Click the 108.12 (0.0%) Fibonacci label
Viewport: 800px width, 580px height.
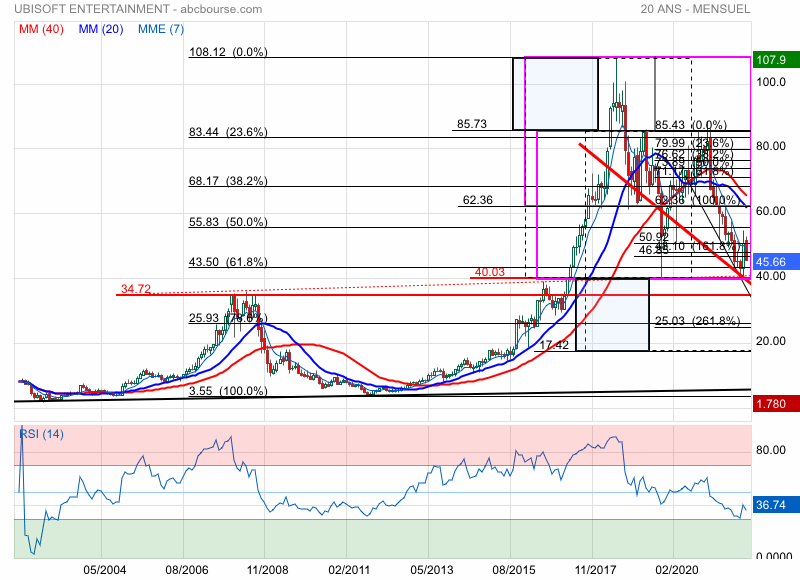point(228,52)
